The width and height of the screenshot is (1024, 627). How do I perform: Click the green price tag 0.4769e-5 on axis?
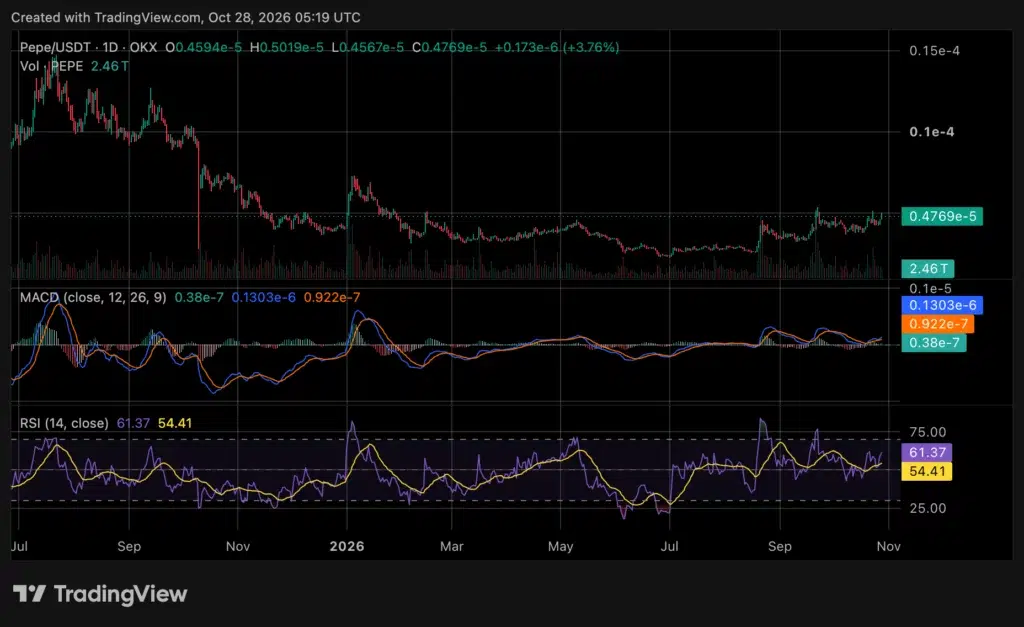click(942, 216)
